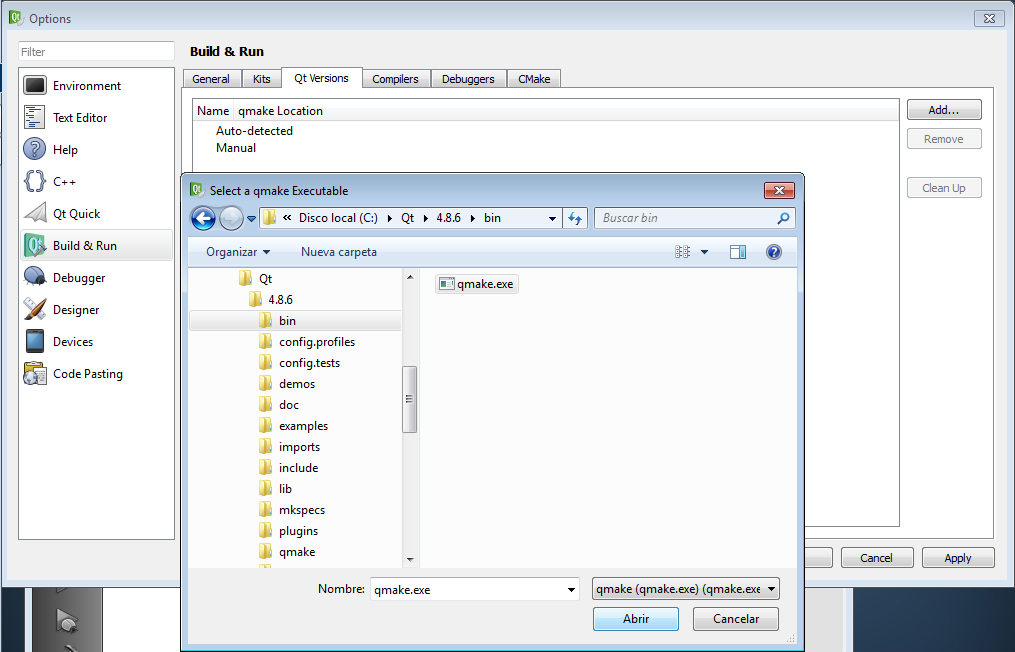Expand the Nombre filename dropdown
Image resolution: width=1015 pixels, height=652 pixels.
pos(572,589)
